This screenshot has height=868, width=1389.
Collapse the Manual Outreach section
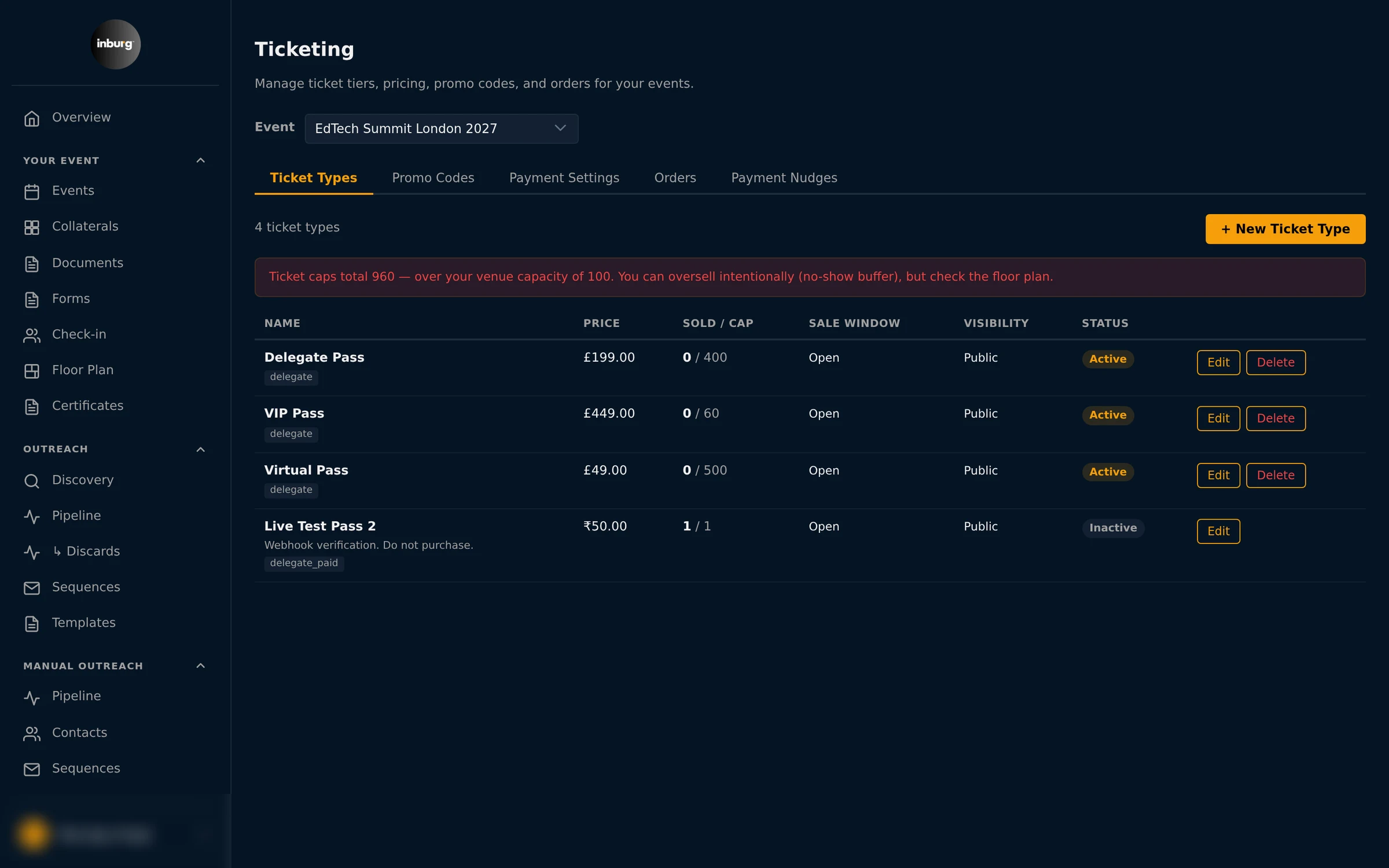coord(201,666)
